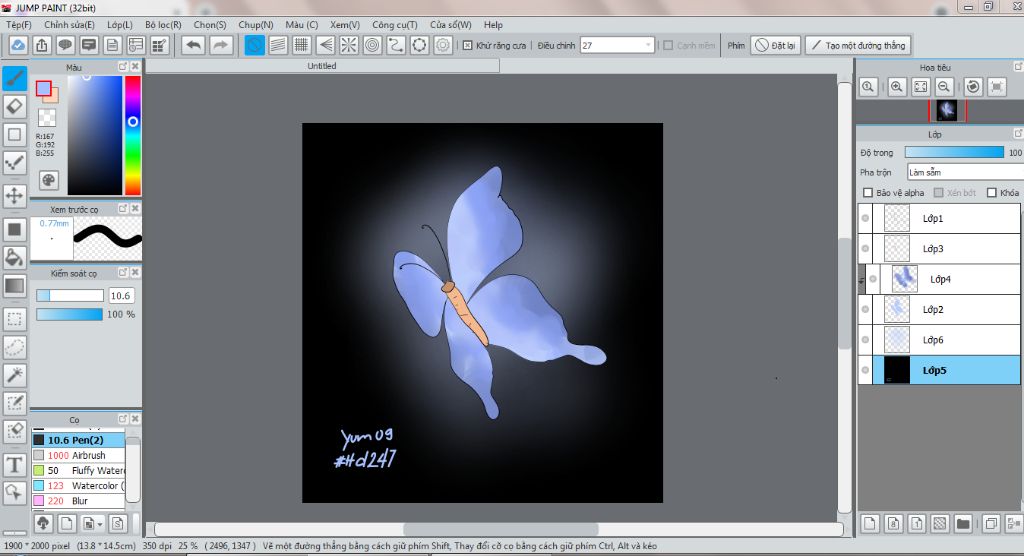1024x556 pixels.
Task: Enable parallel lines snap guide
Action: [x=278, y=45]
